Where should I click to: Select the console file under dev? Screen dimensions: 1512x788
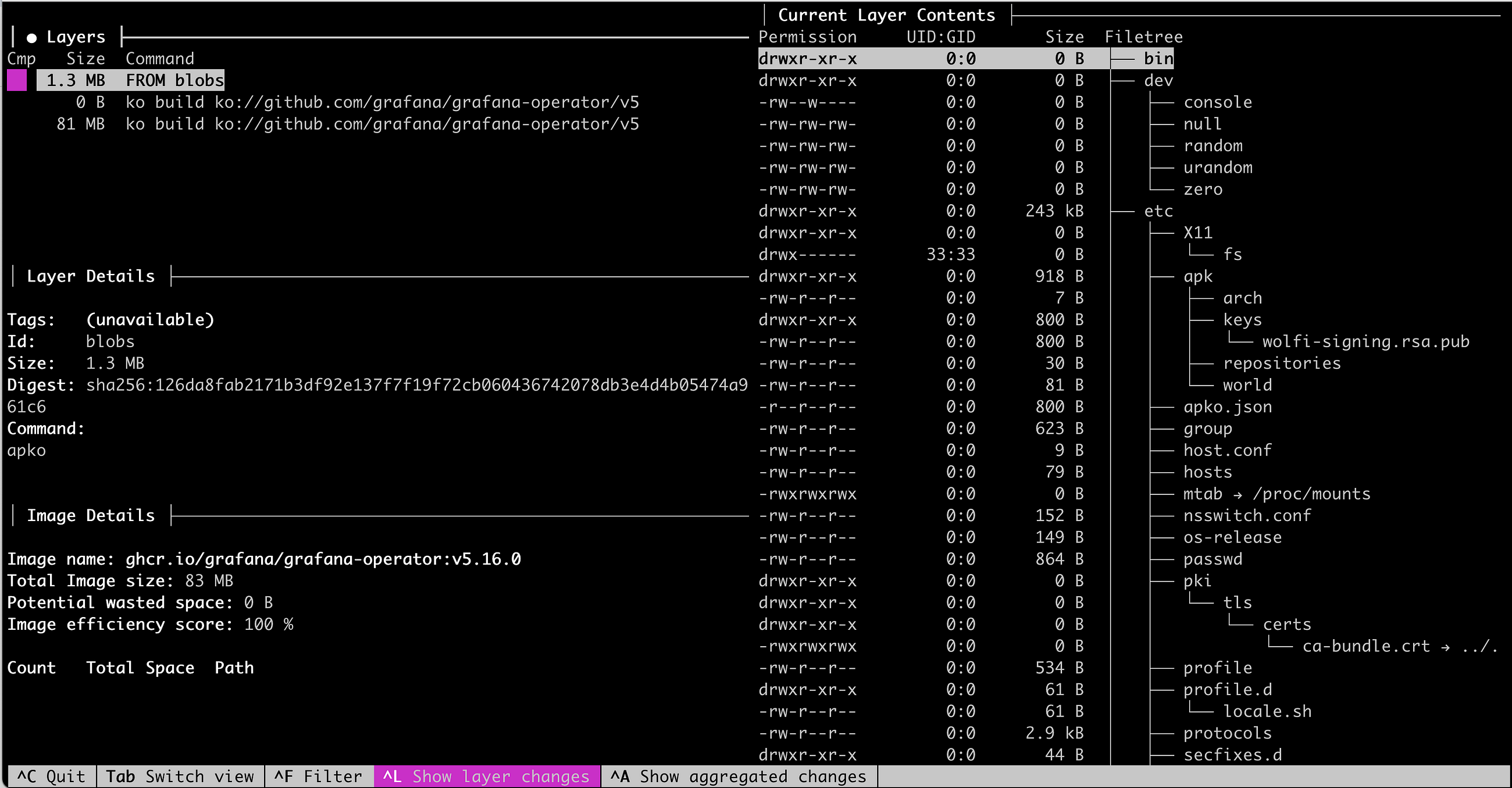coord(1217,102)
